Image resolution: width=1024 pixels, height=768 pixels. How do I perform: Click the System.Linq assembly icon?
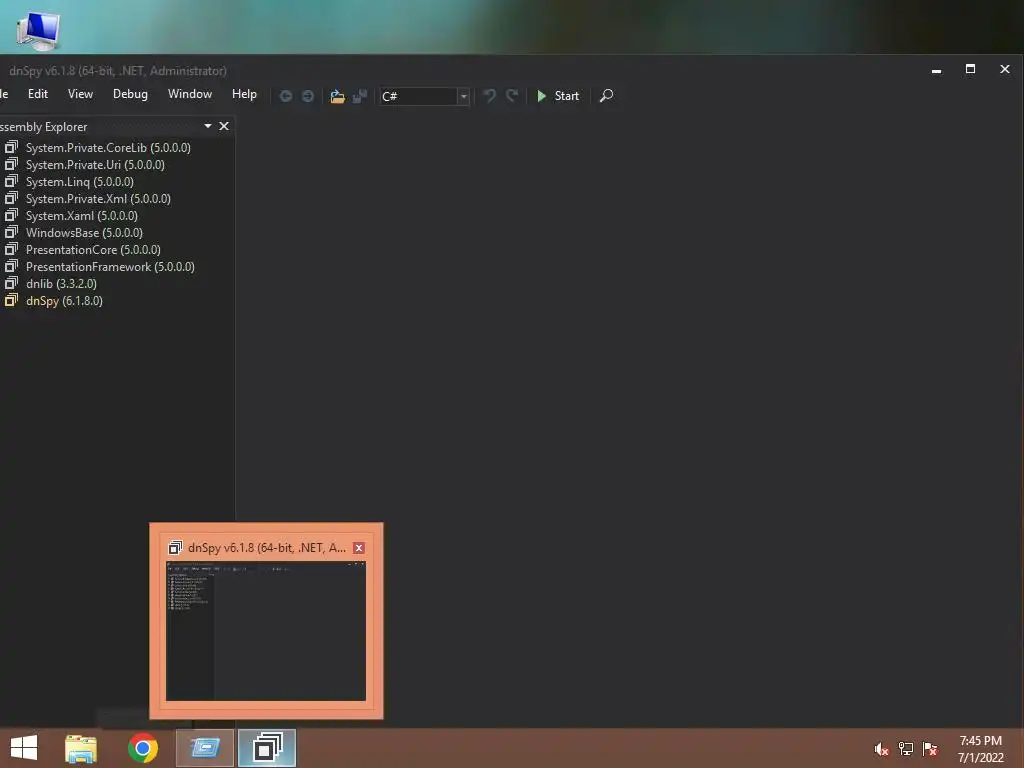[x=11, y=181]
